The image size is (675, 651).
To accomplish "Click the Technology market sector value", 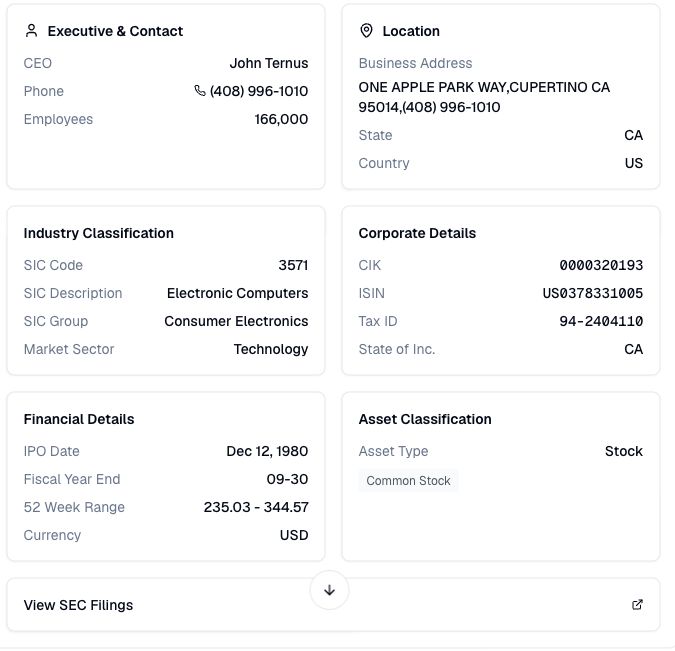I will tap(271, 349).
